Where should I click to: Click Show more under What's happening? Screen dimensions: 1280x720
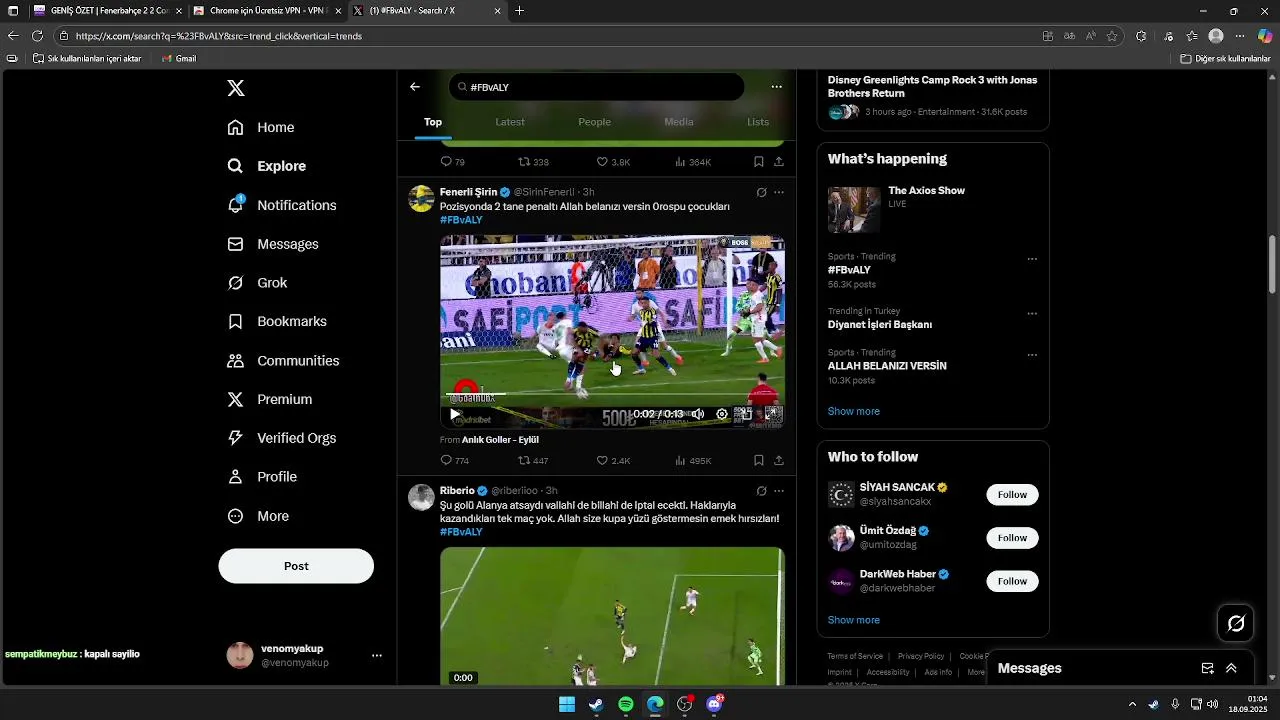coord(853,411)
